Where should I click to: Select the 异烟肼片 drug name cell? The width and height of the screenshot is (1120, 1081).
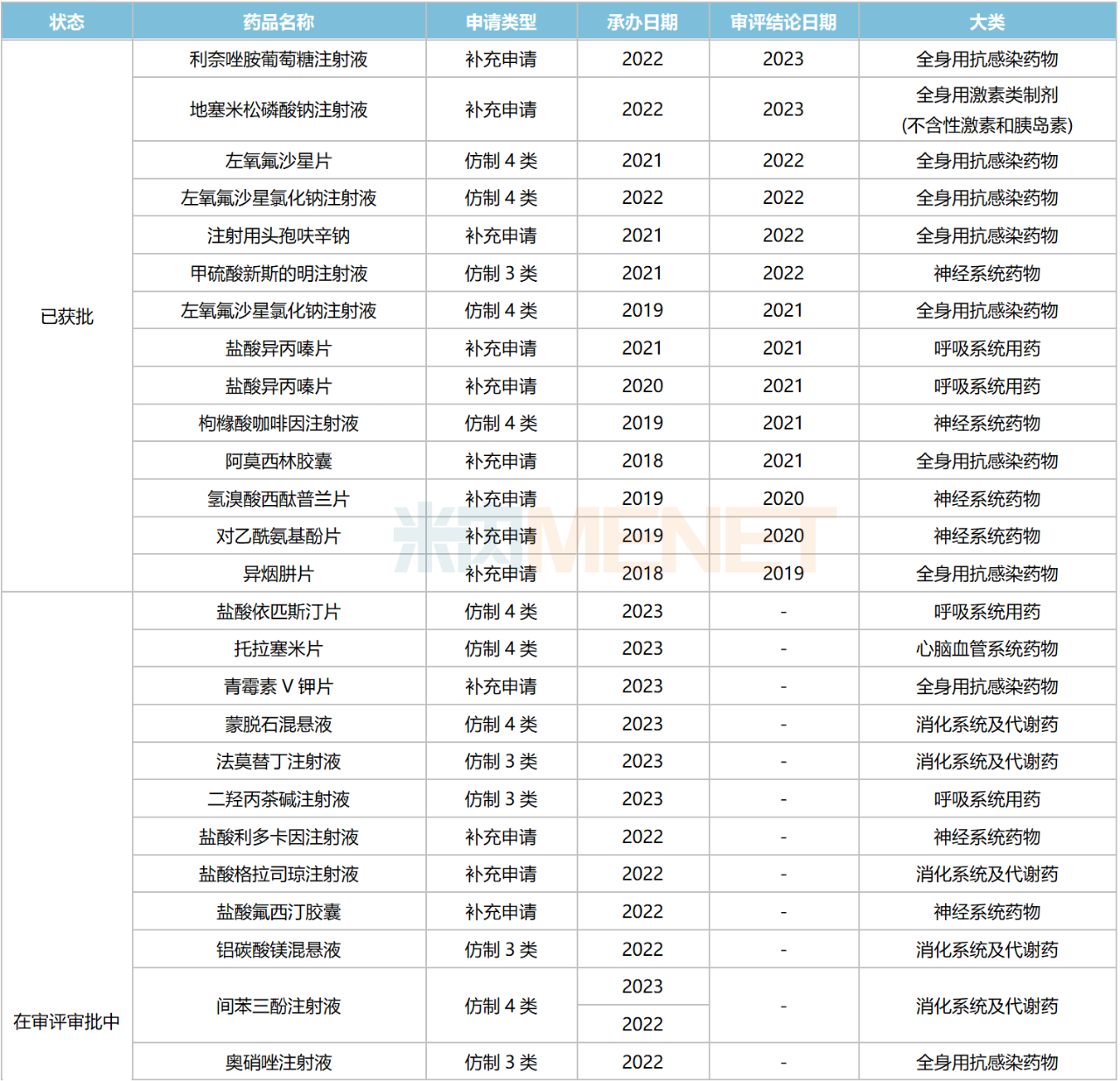(278, 574)
